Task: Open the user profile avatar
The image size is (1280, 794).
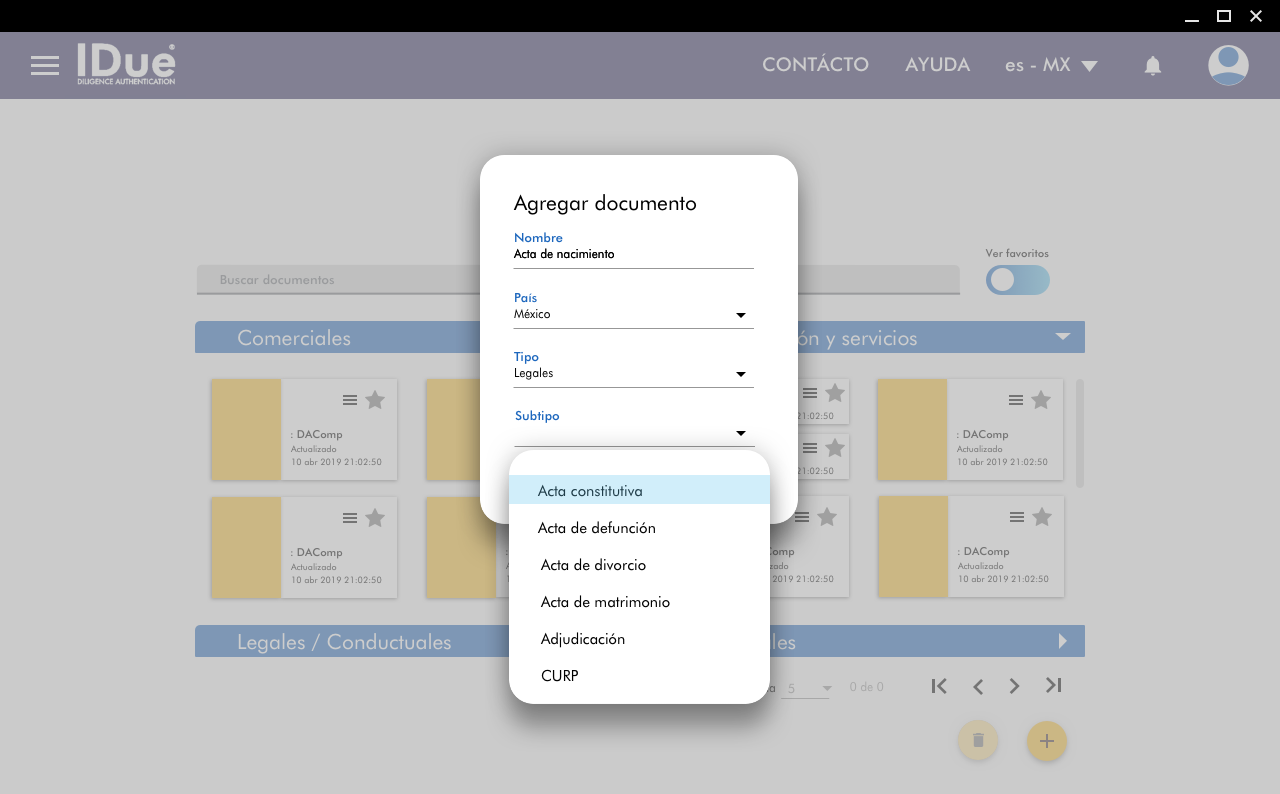Action: [x=1227, y=65]
